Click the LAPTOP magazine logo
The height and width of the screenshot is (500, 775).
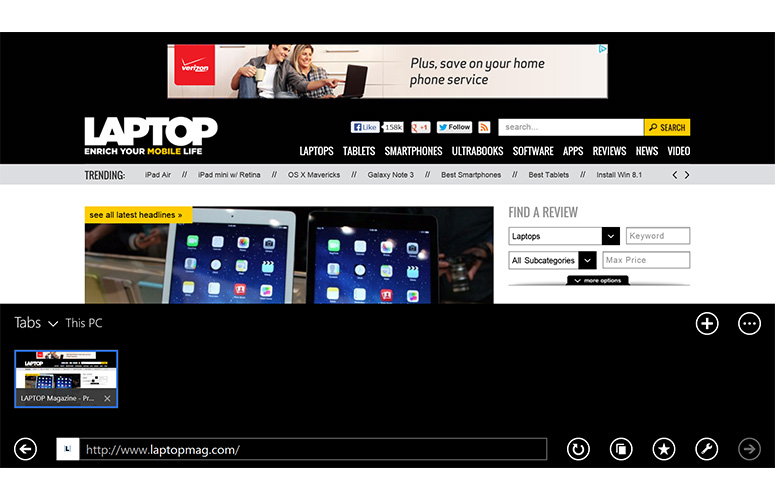[x=151, y=136]
